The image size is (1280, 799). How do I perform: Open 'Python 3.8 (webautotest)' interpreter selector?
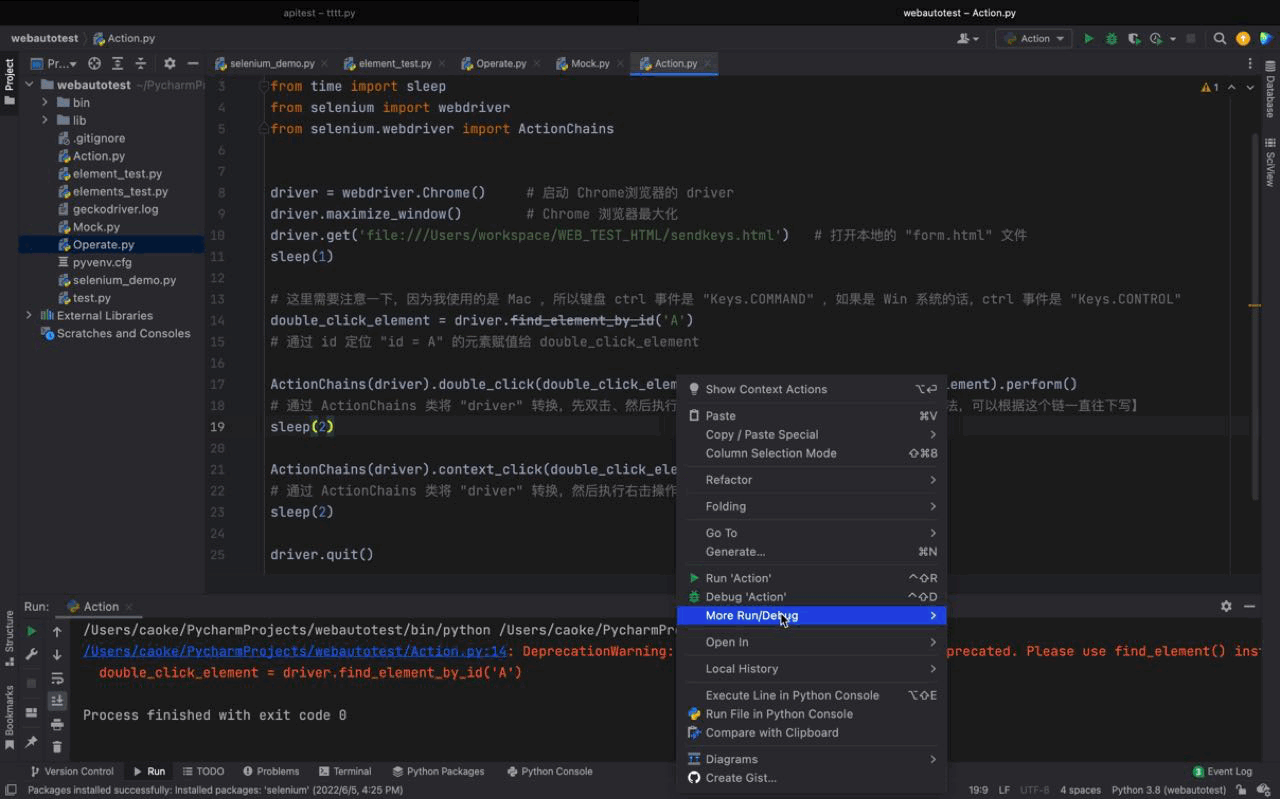1168,790
